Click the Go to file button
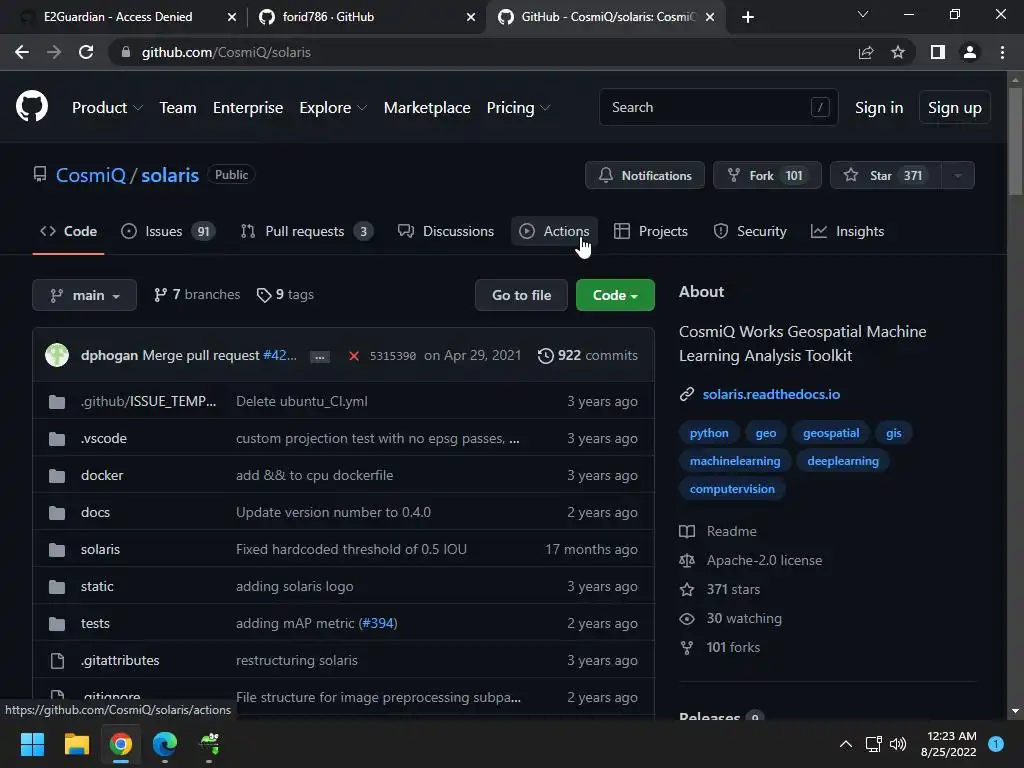The width and height of the screenshot is (1024, 768). tap(521, 295)
